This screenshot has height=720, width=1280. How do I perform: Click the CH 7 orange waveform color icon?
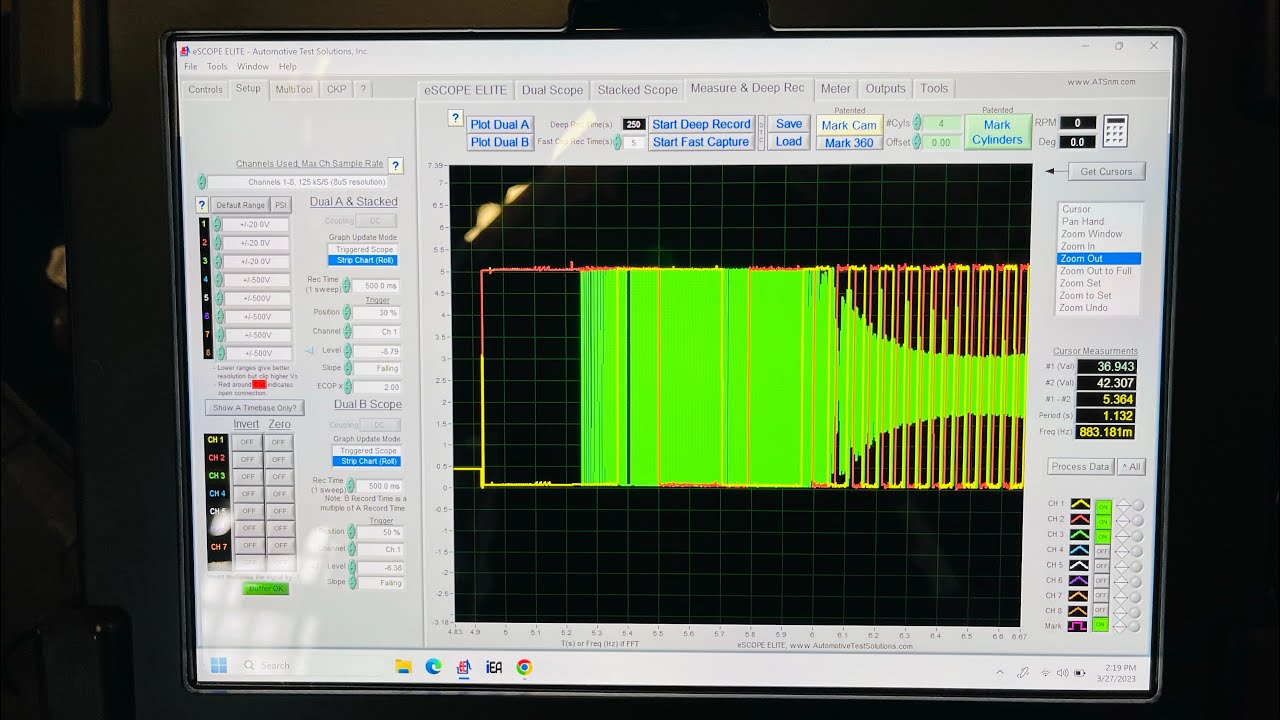1078,595
